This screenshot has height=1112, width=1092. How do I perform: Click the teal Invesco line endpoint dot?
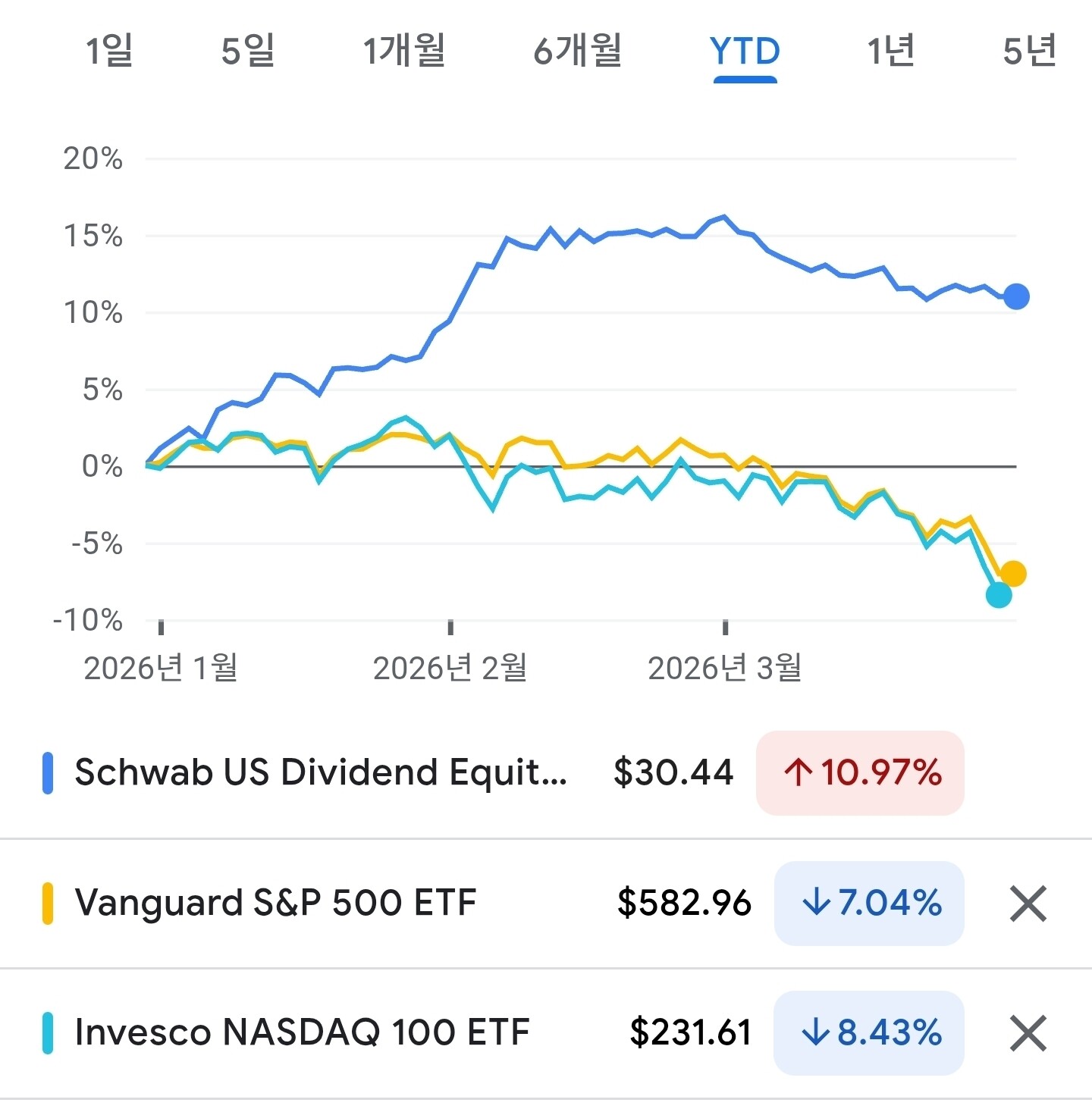[999, 595]
